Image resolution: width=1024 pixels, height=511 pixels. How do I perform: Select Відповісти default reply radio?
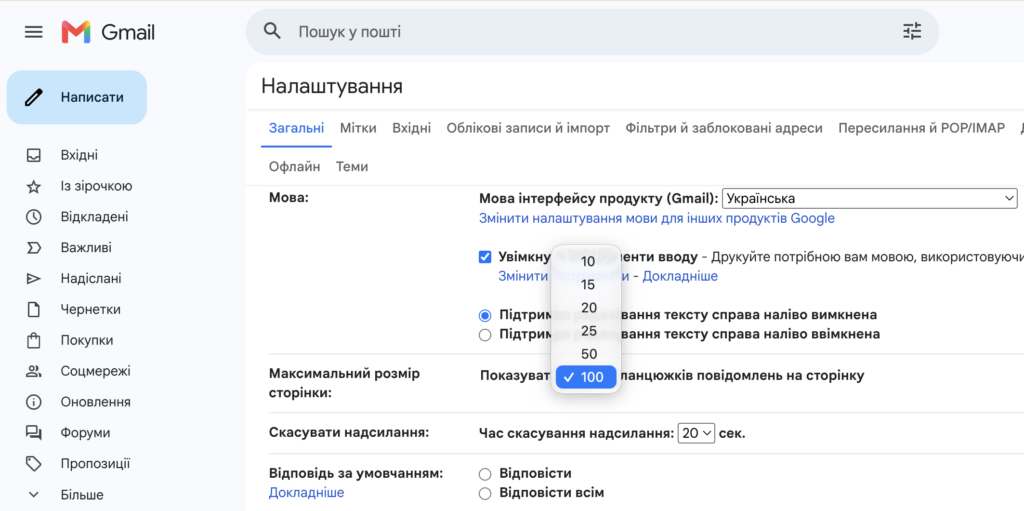point(485,474)
